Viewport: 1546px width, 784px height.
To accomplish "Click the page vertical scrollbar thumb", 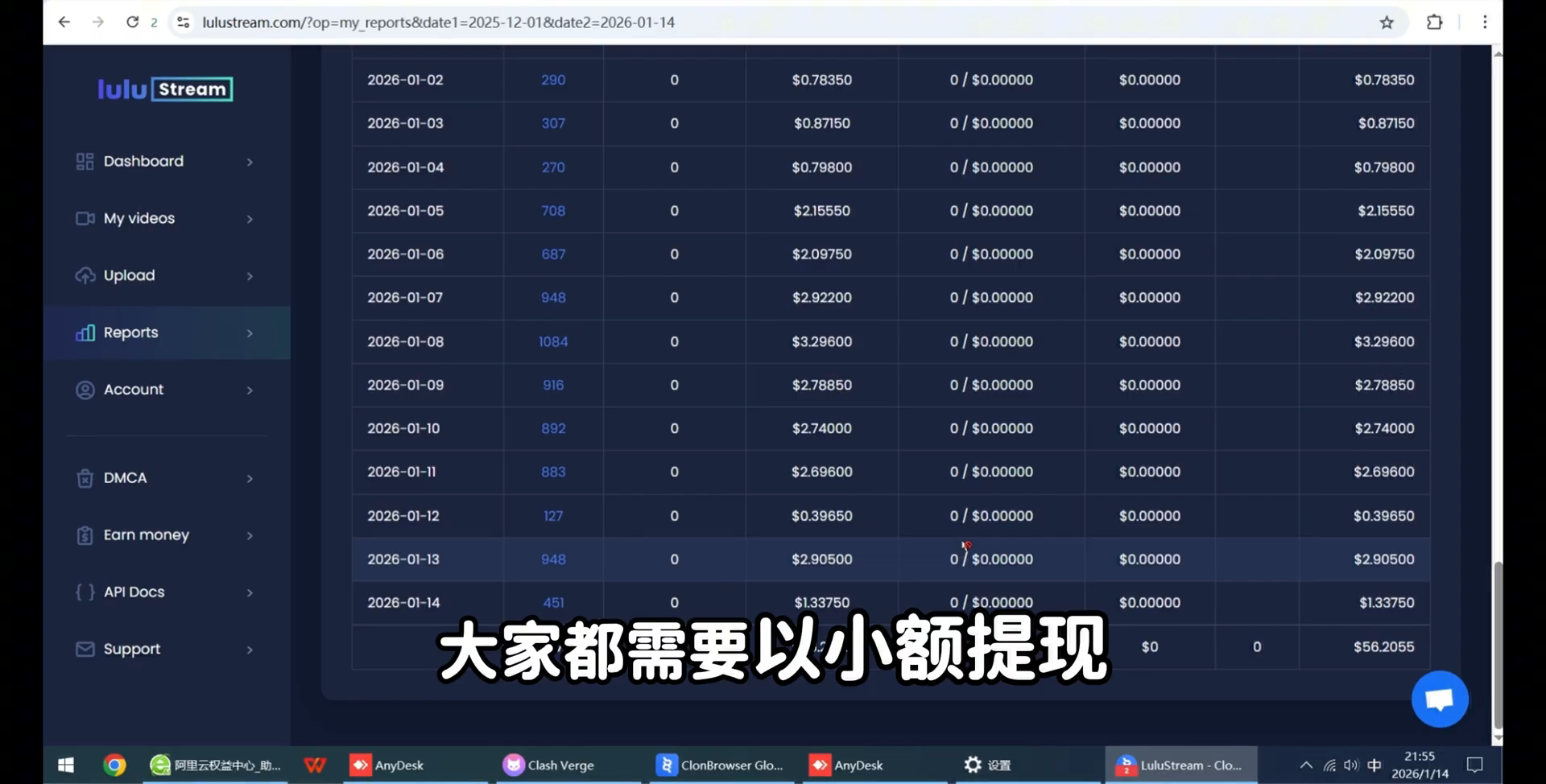I will click(x=1498, y=644).
